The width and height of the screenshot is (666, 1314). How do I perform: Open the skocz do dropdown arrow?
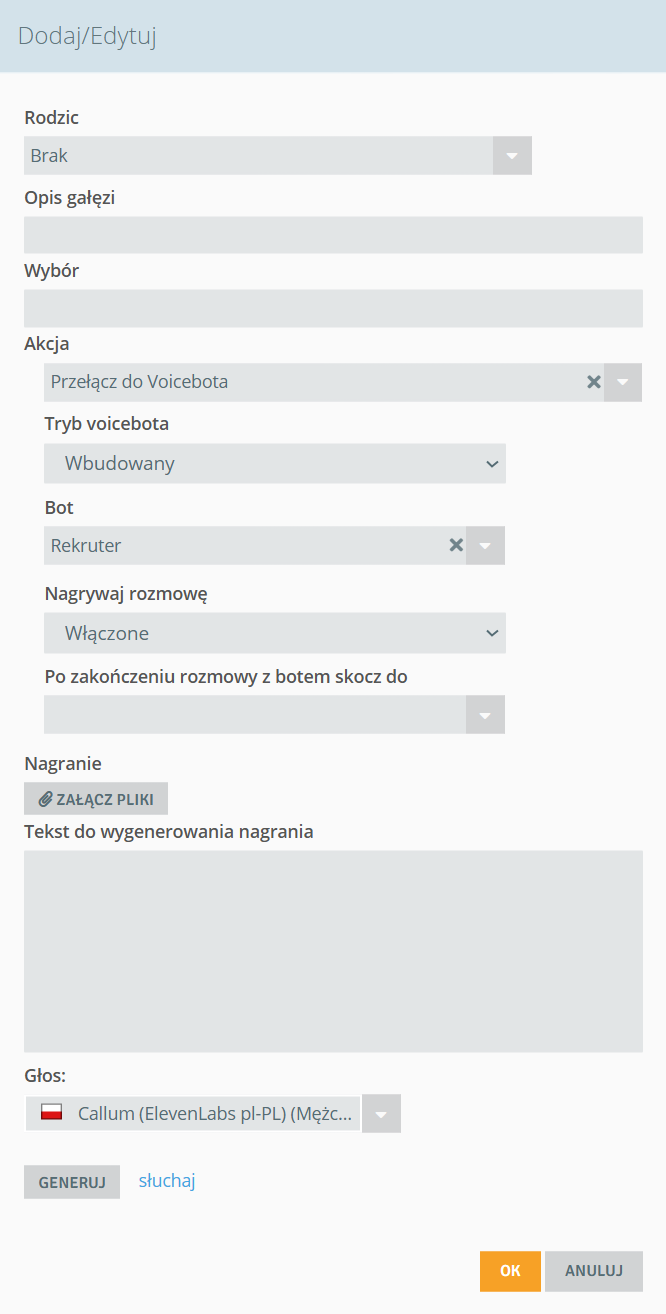point(486,715)
